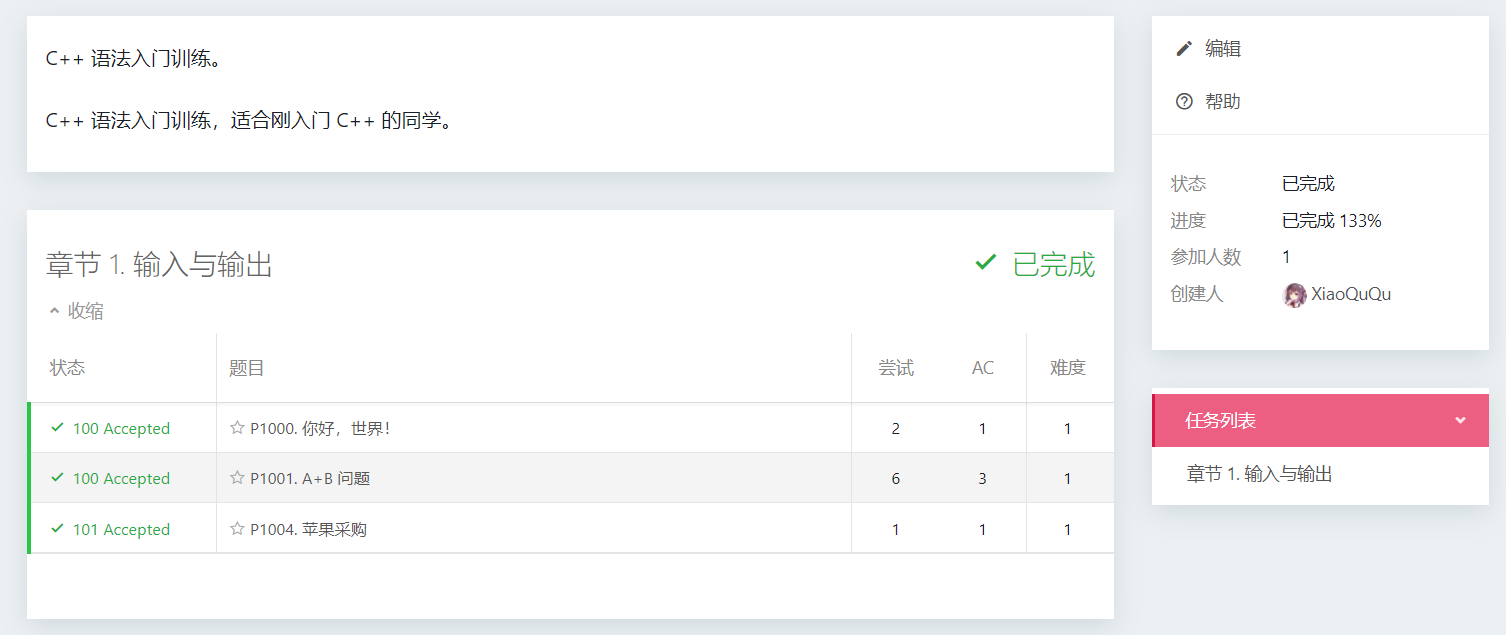Click difficulty 1 for P1004
Screen dimensions: 1506x635
click(1067, 528)
